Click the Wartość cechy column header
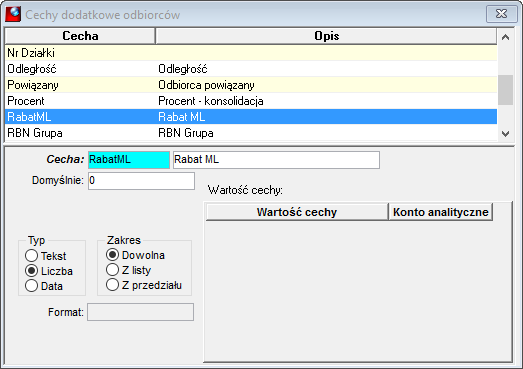523x369 pixels. pyautogui.click(x=297, y=212)
